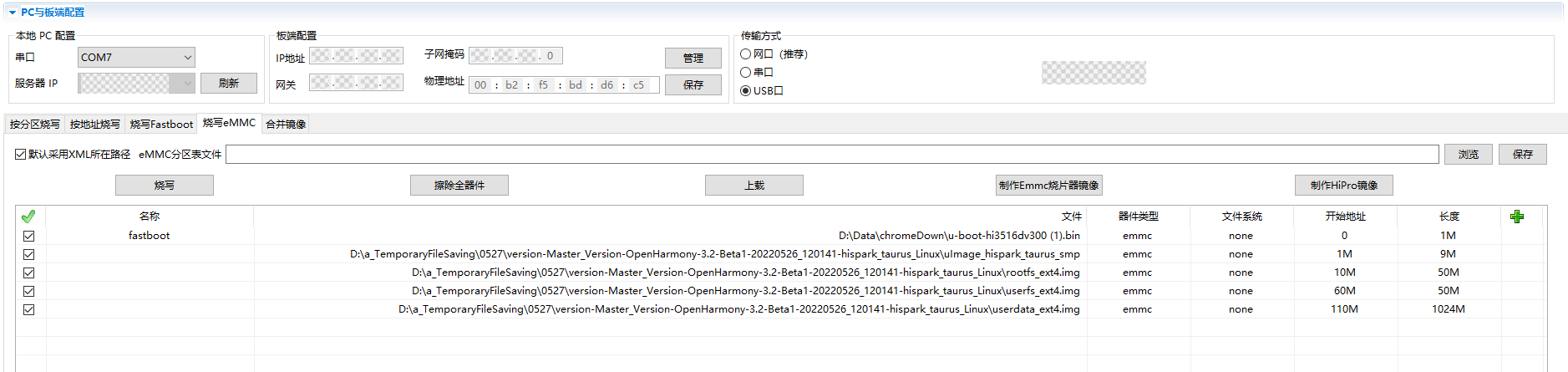Image resolution: width=1568 pixels, height=372 pixels.
Task: Open the 按分区烧写 tab
Action: pyautogui.click(x=35, y=124)
